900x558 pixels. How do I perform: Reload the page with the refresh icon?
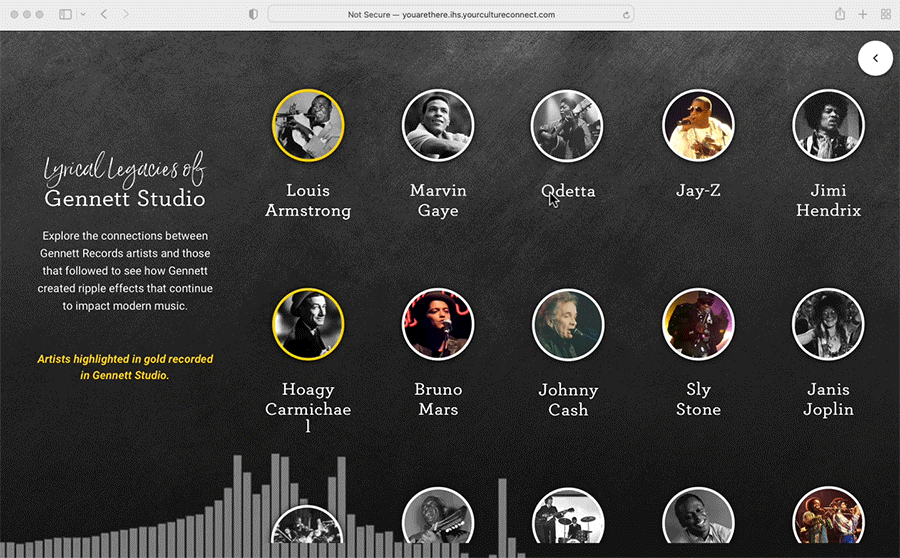point(626,15)
